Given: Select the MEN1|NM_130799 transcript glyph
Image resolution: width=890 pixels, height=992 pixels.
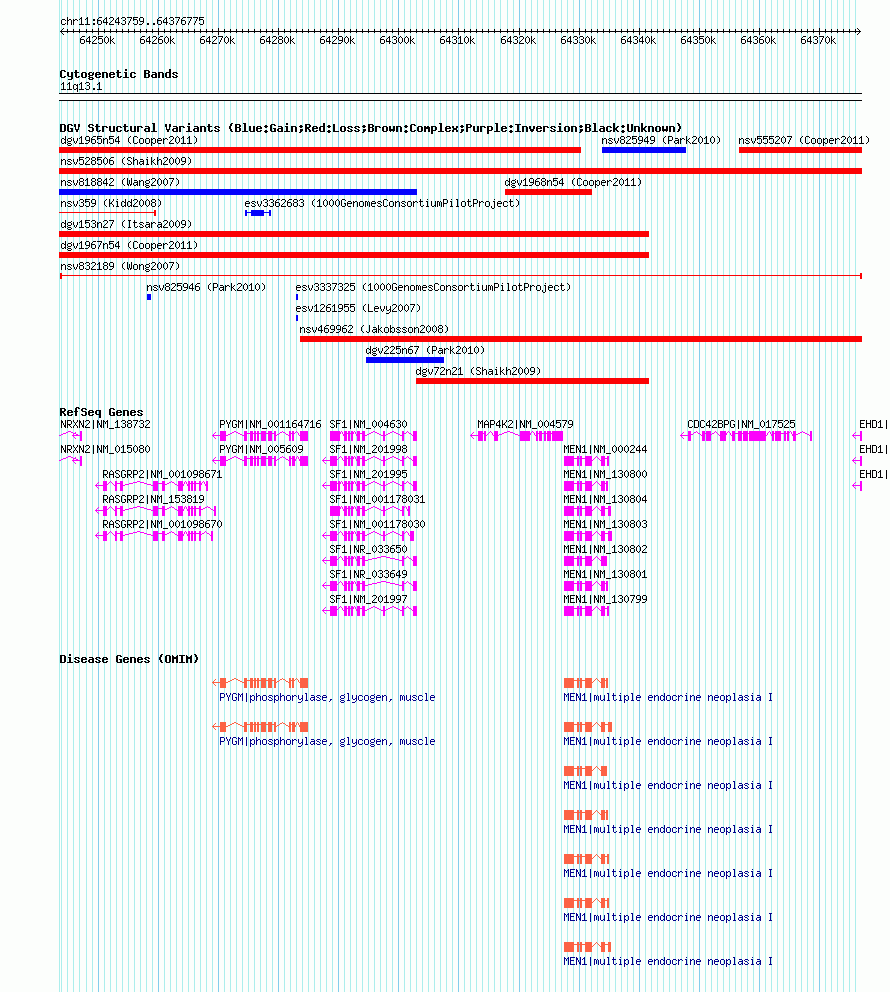Looking at the screenshot, I should [586, 611].
